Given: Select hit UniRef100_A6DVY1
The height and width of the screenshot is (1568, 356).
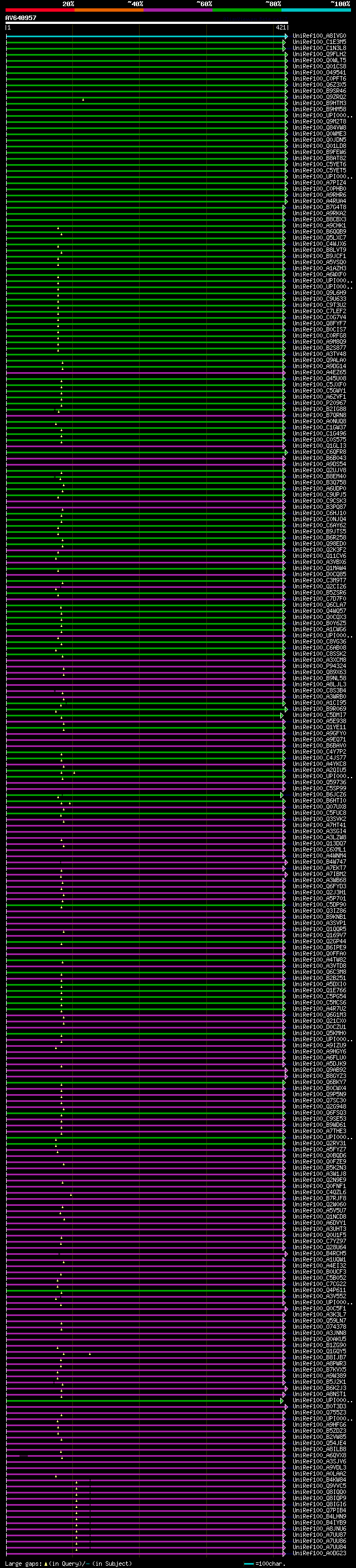Looking at the screenshot, I should (319, 1222).
